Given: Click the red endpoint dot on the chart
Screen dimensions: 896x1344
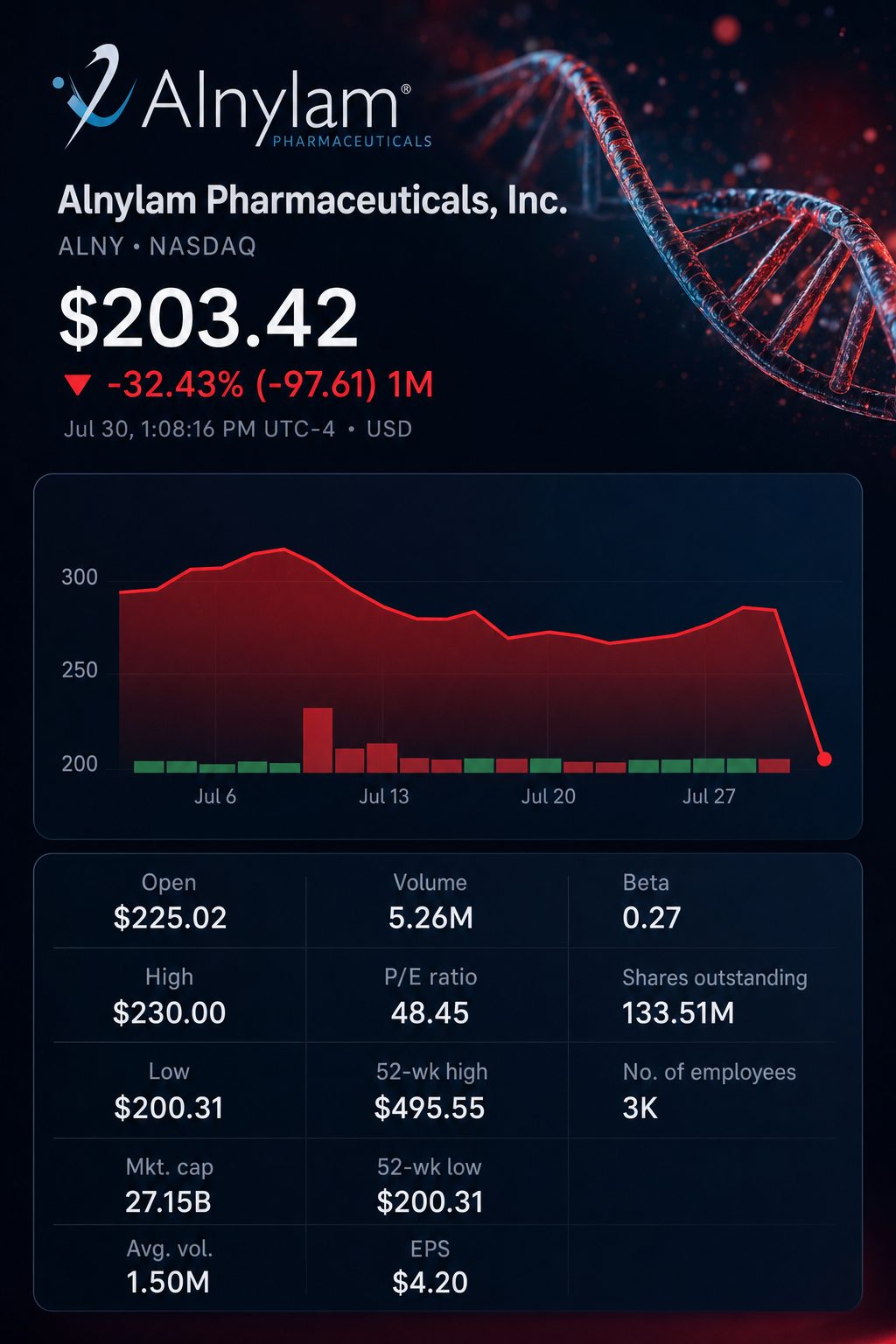Looking at the screenshot, I should 823,759.
